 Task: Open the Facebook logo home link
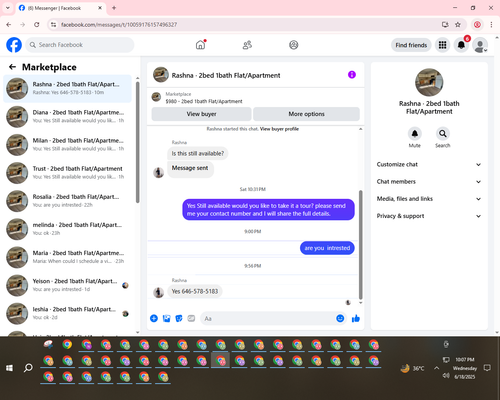[14, 45]
